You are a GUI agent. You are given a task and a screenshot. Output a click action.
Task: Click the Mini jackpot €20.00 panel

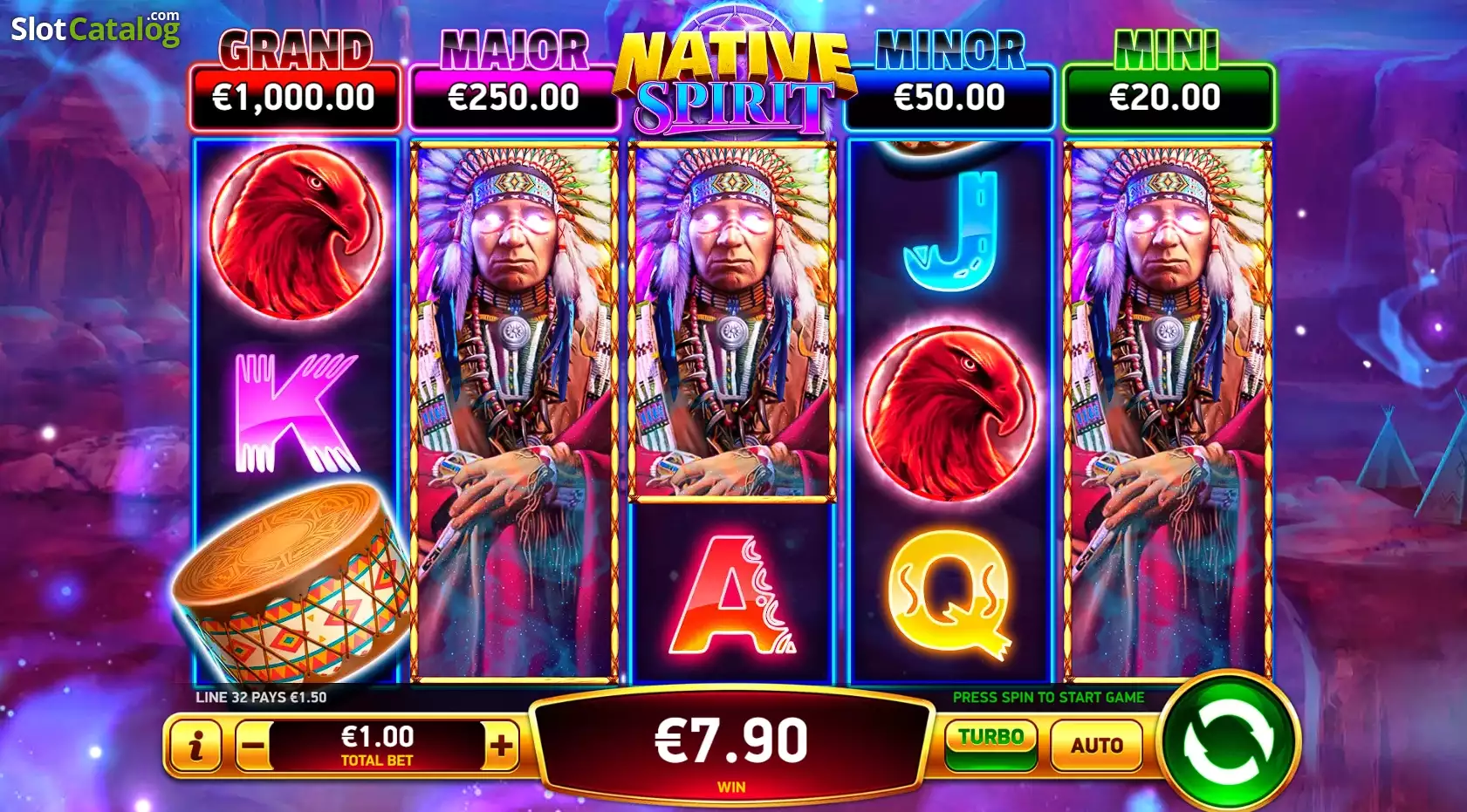[x=1168, y=97]
